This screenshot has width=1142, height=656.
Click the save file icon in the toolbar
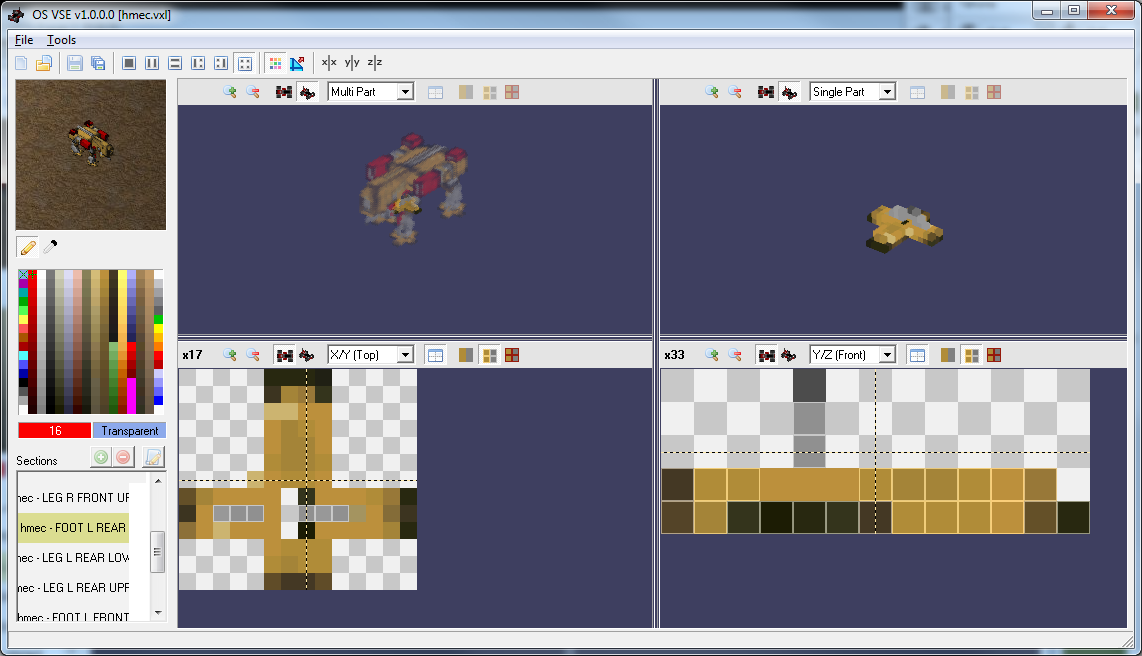tap(74, 62)
